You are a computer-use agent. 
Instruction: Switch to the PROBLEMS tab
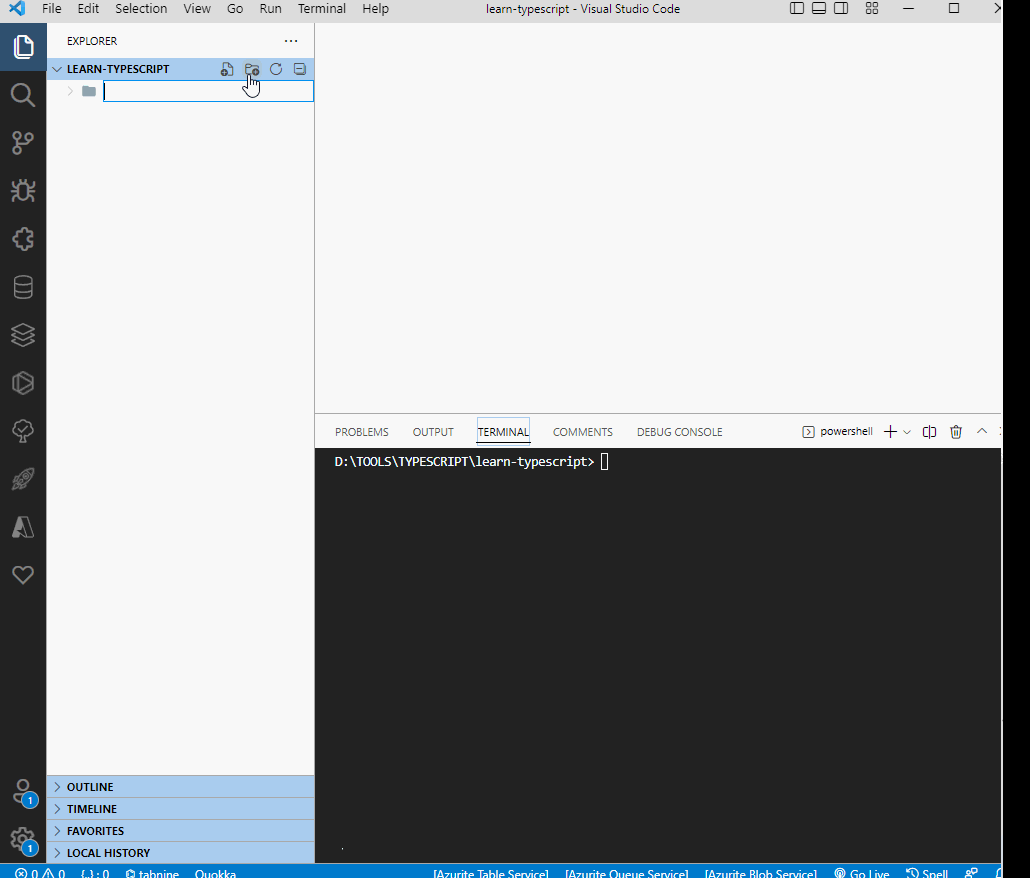tap(362, 432)
